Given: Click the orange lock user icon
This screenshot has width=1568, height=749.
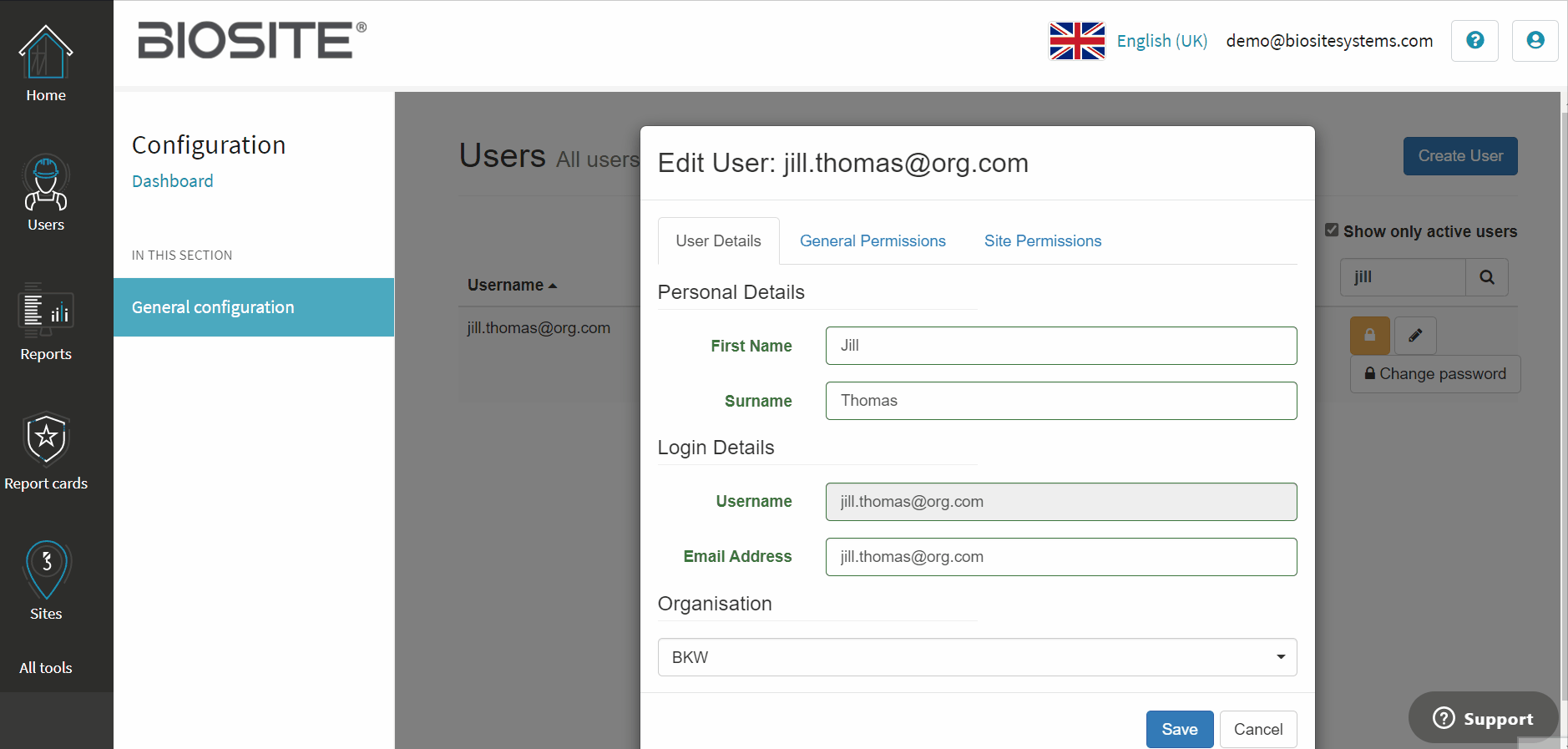Looking at the screenshot, I should 1369,336.
